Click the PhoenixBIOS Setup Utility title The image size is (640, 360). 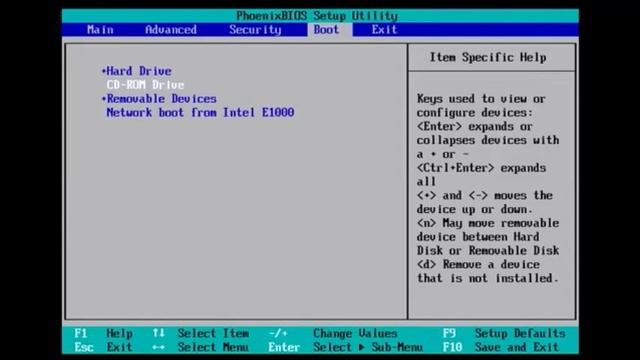pyautogui.click(x=317, y=16)
